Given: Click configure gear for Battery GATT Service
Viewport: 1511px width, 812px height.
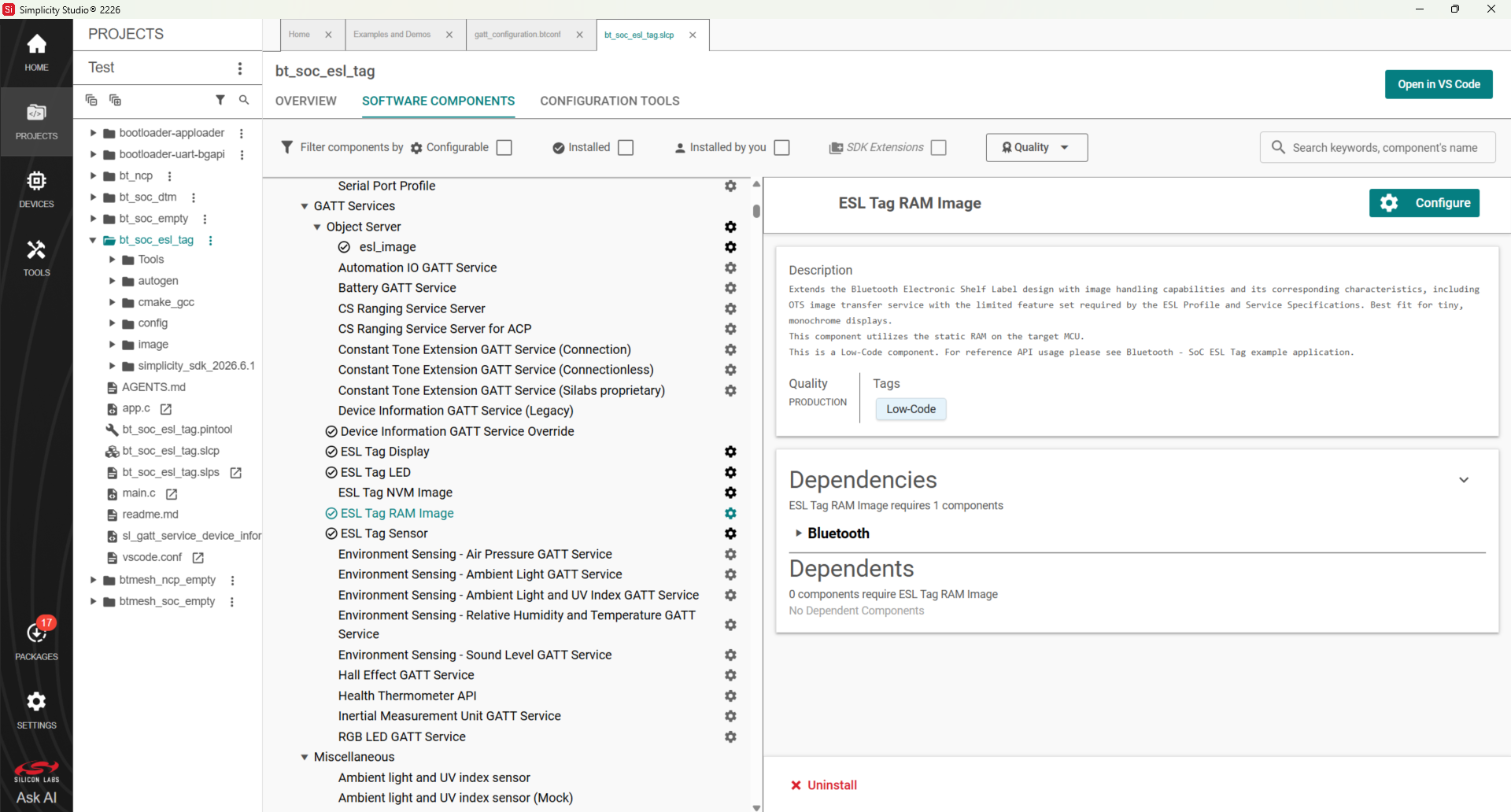Looking at the screenshot, I should click(x=730, y=288).
